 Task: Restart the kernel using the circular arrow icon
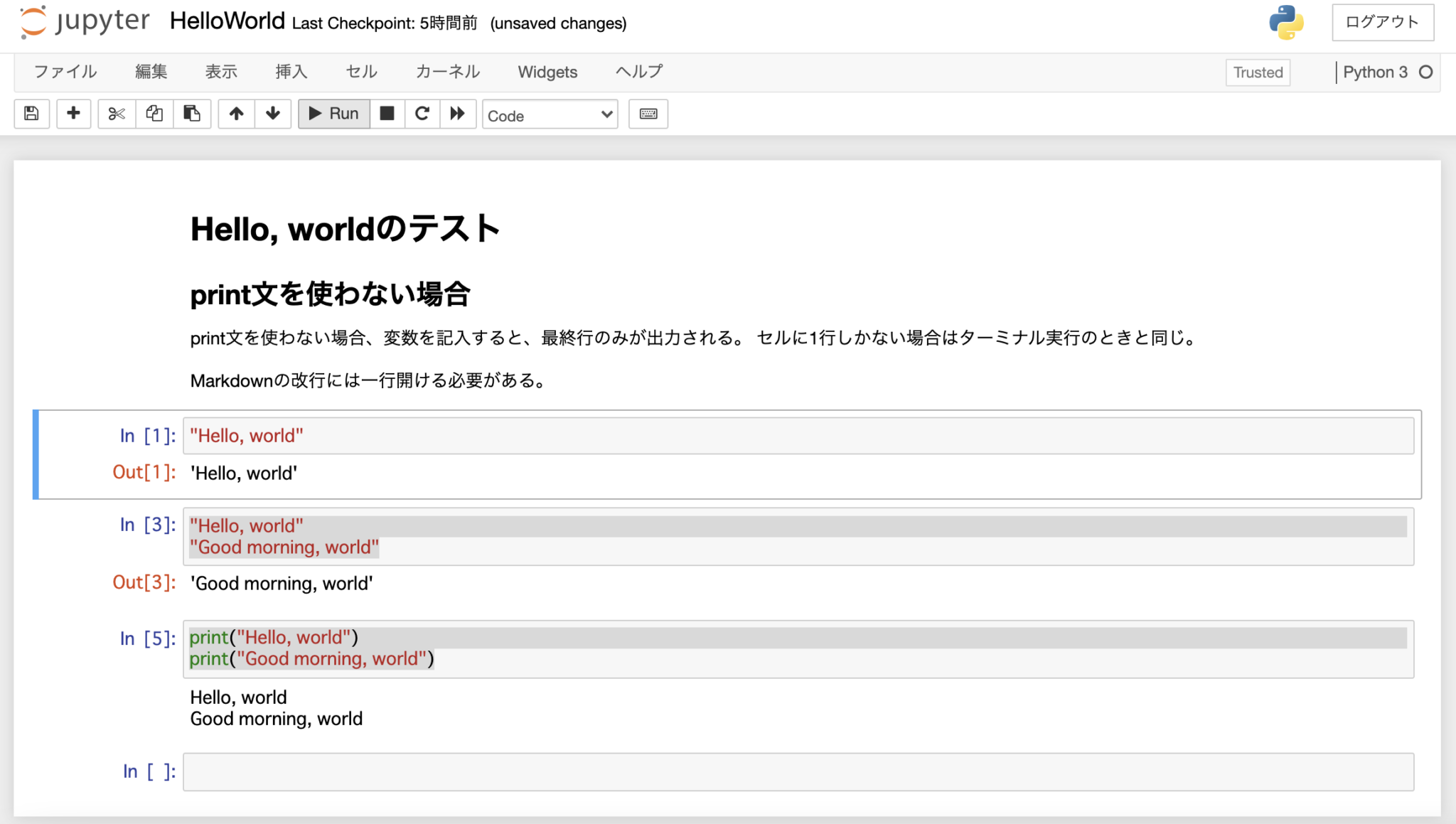(422, 114)
